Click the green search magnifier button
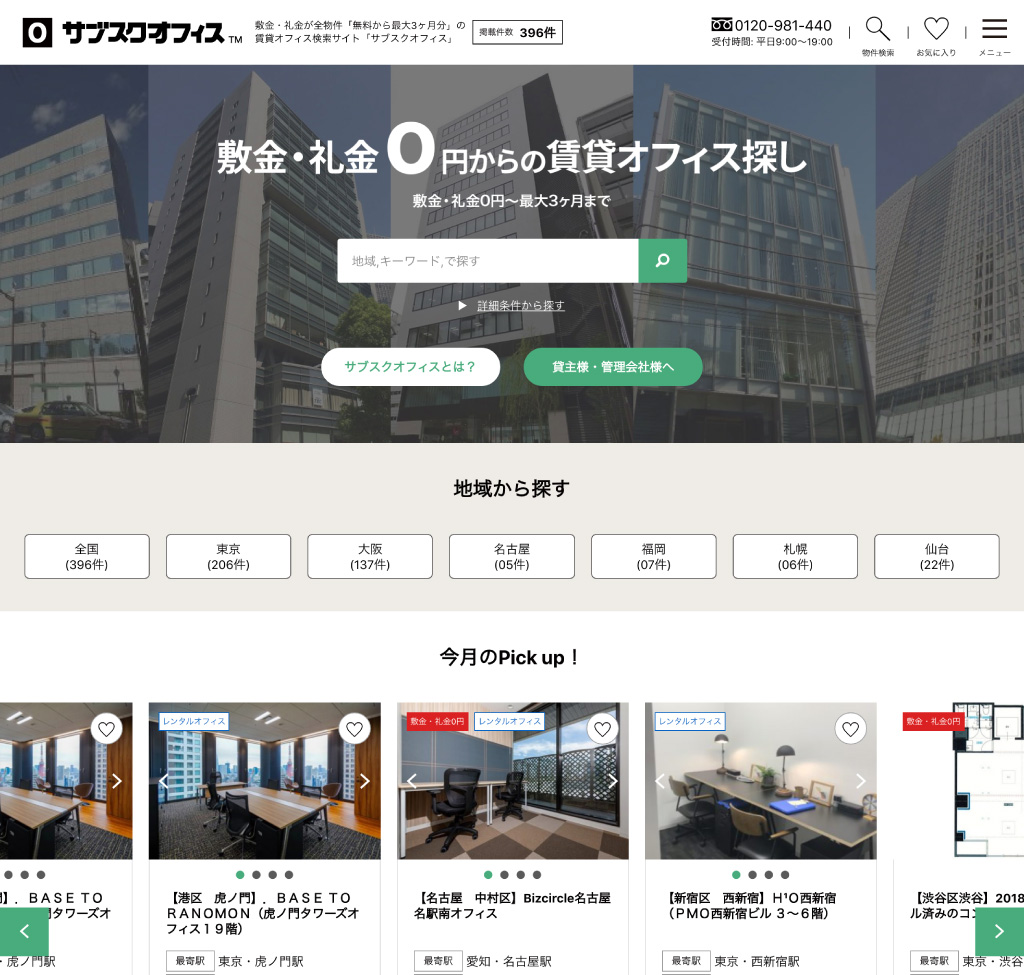Screen dimensions: 1024x975 click(x=662, y=261)
